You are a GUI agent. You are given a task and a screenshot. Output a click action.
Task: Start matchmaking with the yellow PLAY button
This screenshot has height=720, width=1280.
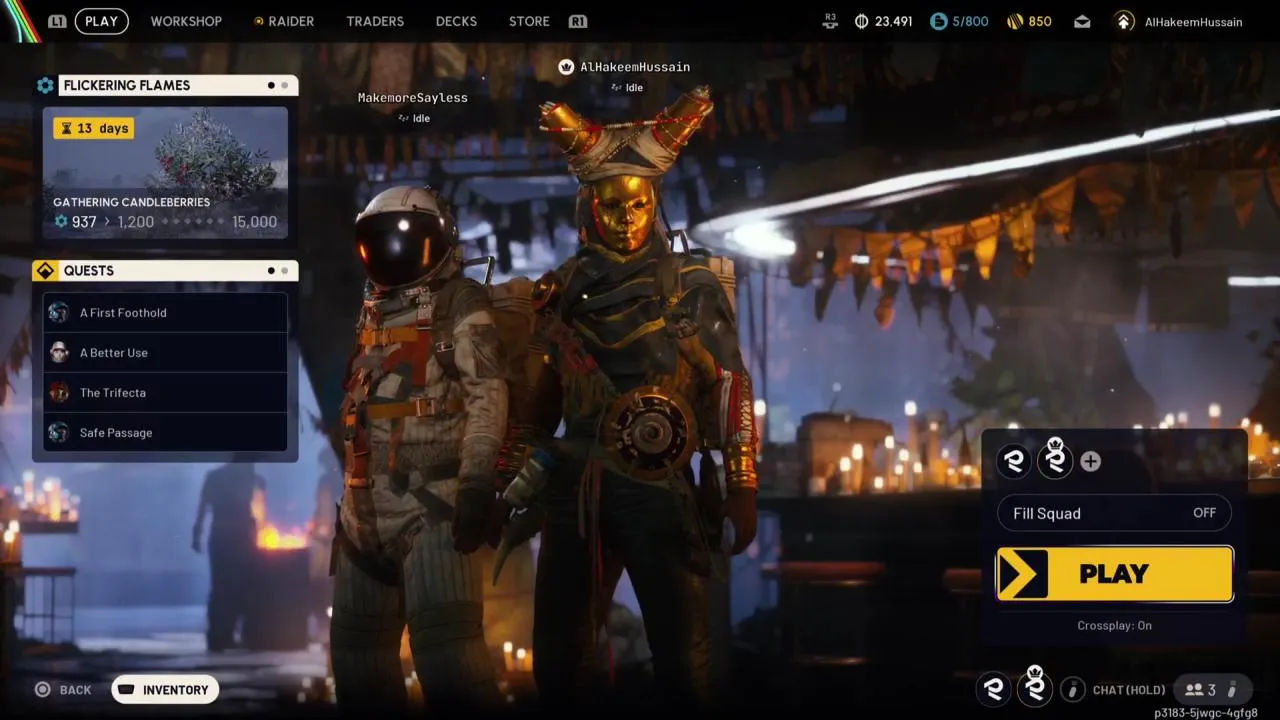pyautogui.click(x=1115, y=574)
